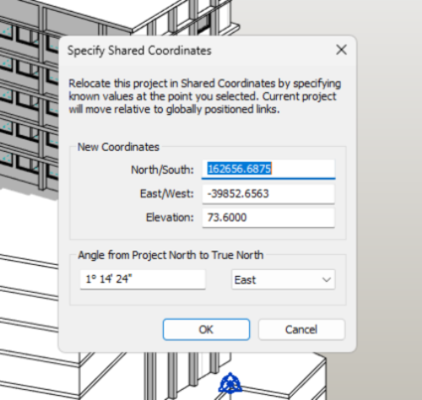
Task: Click the Elevation label
Action: (170, 218)
